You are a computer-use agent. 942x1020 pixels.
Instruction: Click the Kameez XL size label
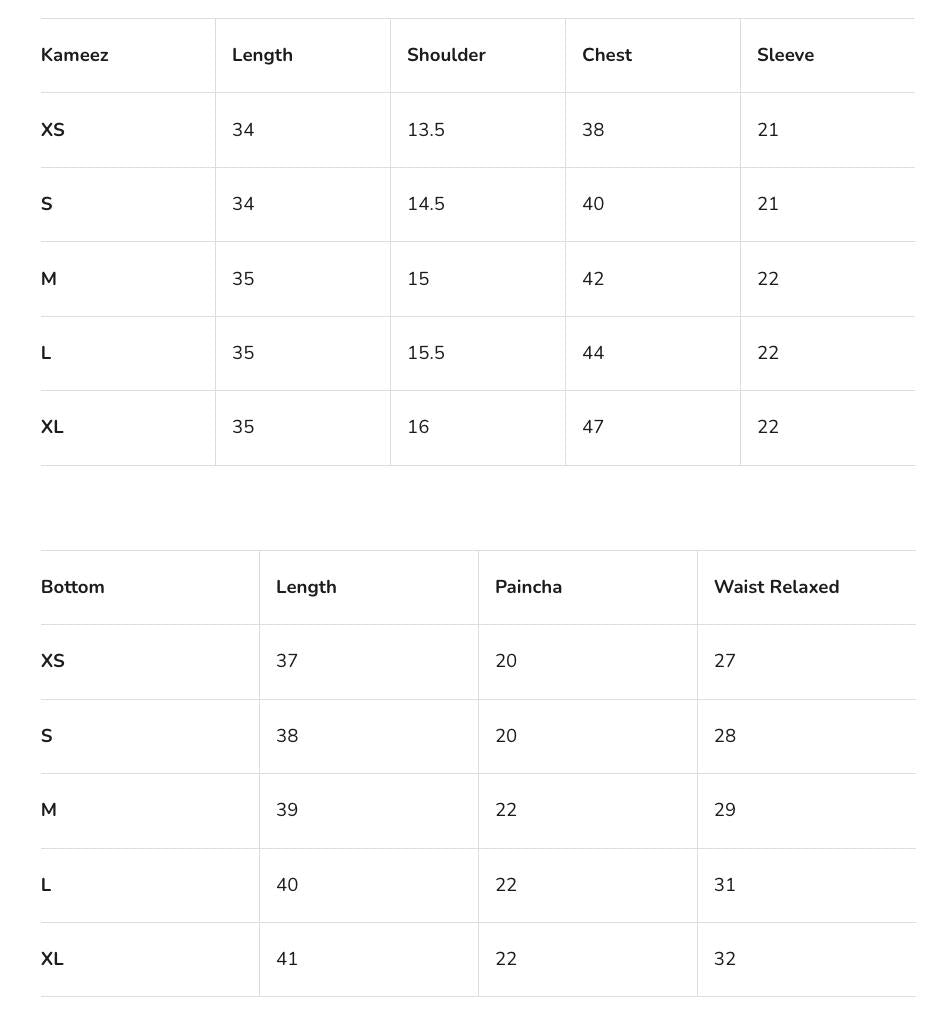[52, 427]
